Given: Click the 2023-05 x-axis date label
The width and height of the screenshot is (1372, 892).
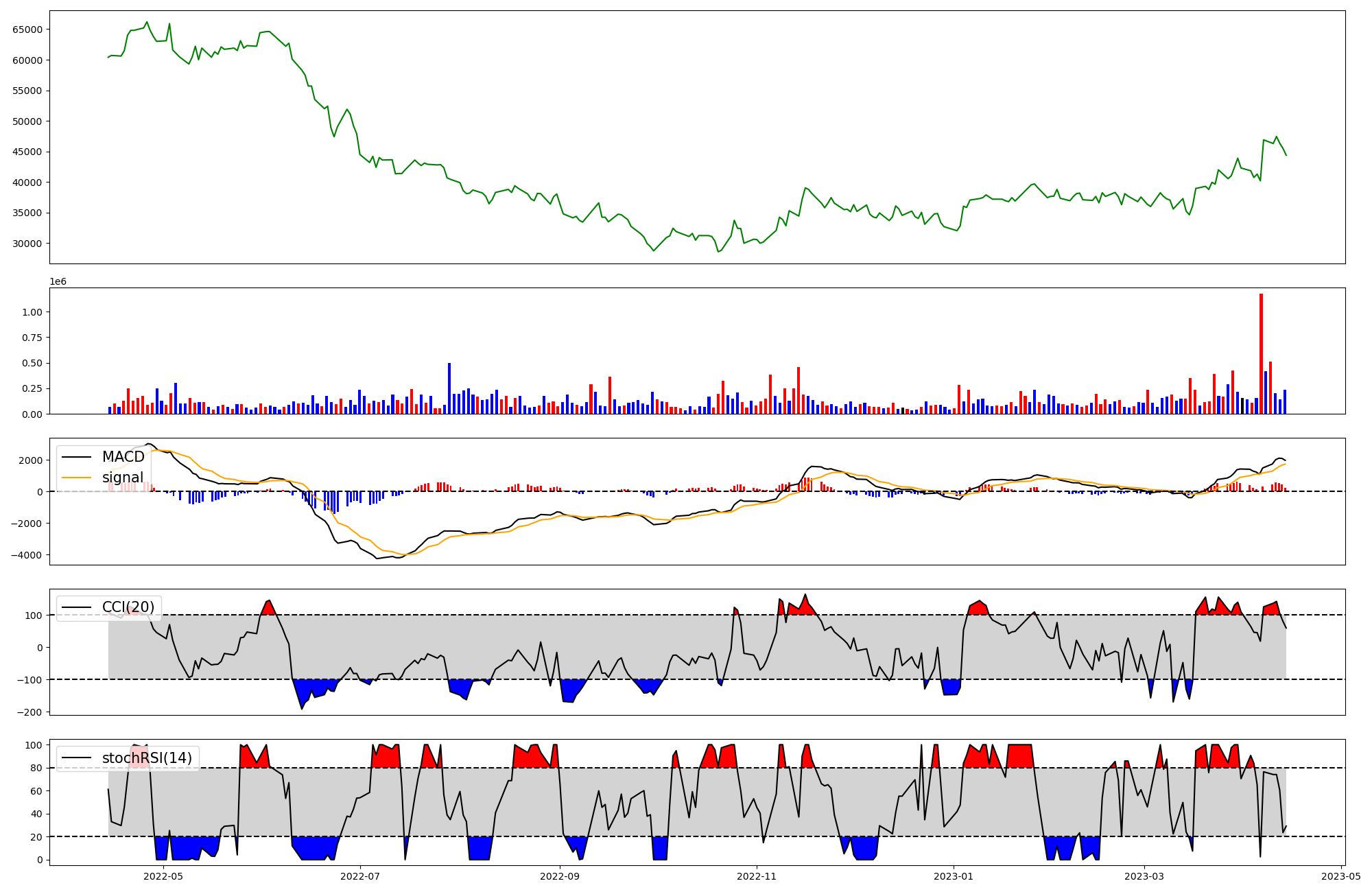Looking at the screenshot, I should tap(1340, 876).
